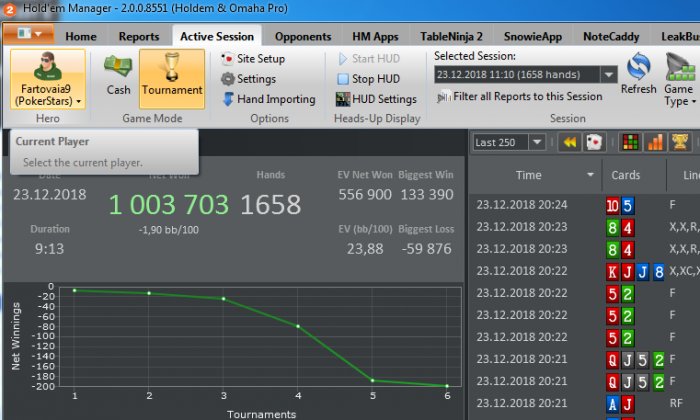The image size is (700, 420).
Task: Click the Cards column header
Action: click(625, 175)
